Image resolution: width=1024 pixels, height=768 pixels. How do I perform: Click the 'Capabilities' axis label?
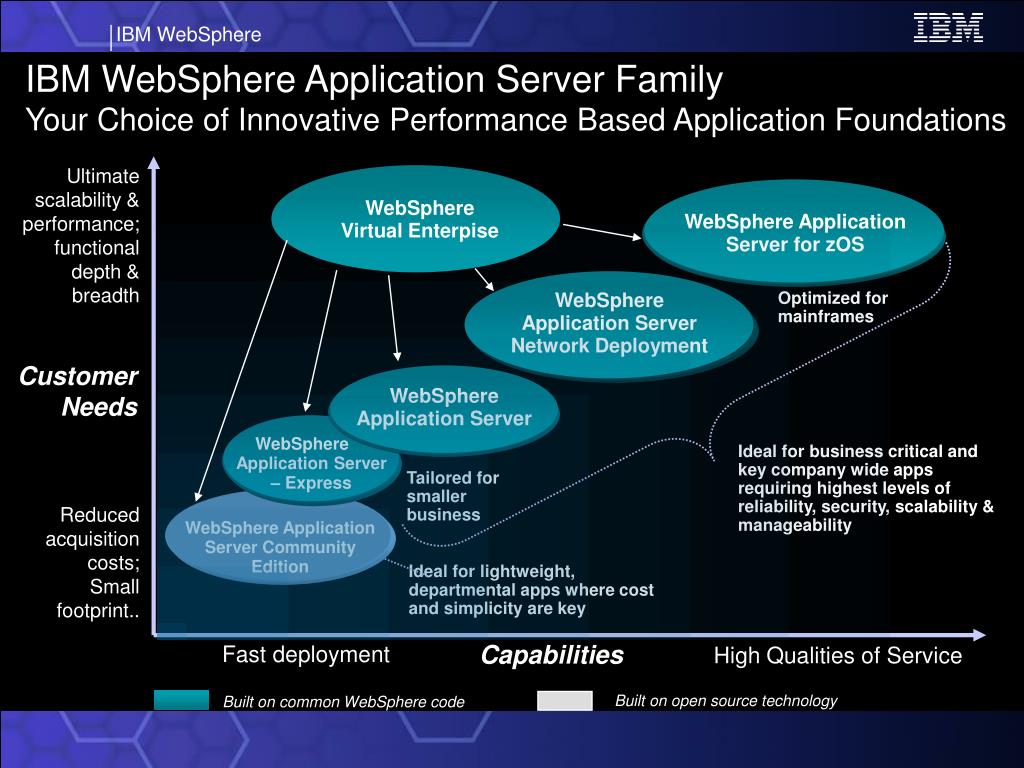(x=552, y=655)
